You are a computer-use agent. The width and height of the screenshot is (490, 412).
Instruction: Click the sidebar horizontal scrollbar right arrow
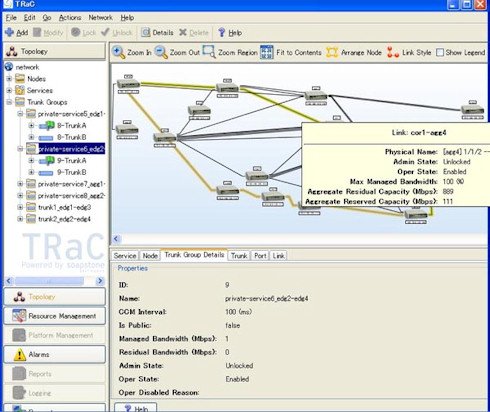(100, 281)
